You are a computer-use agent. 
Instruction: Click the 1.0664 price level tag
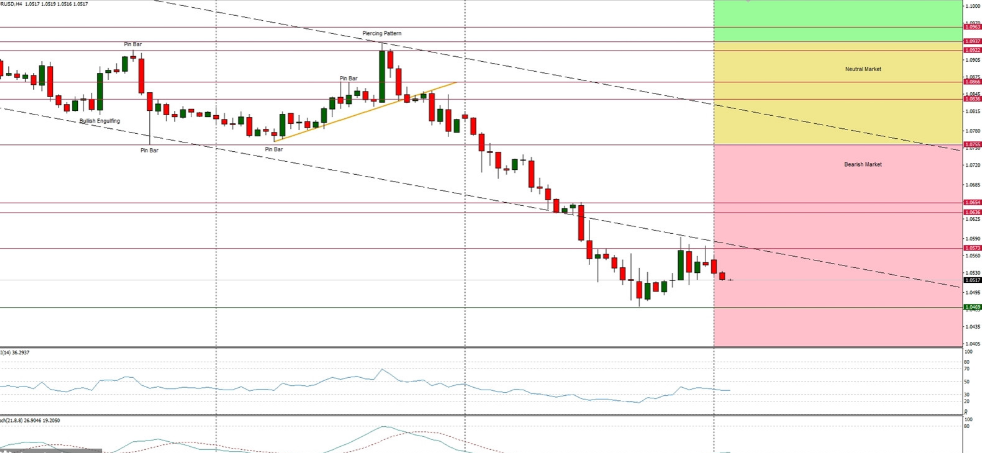(x=970, y=203)
